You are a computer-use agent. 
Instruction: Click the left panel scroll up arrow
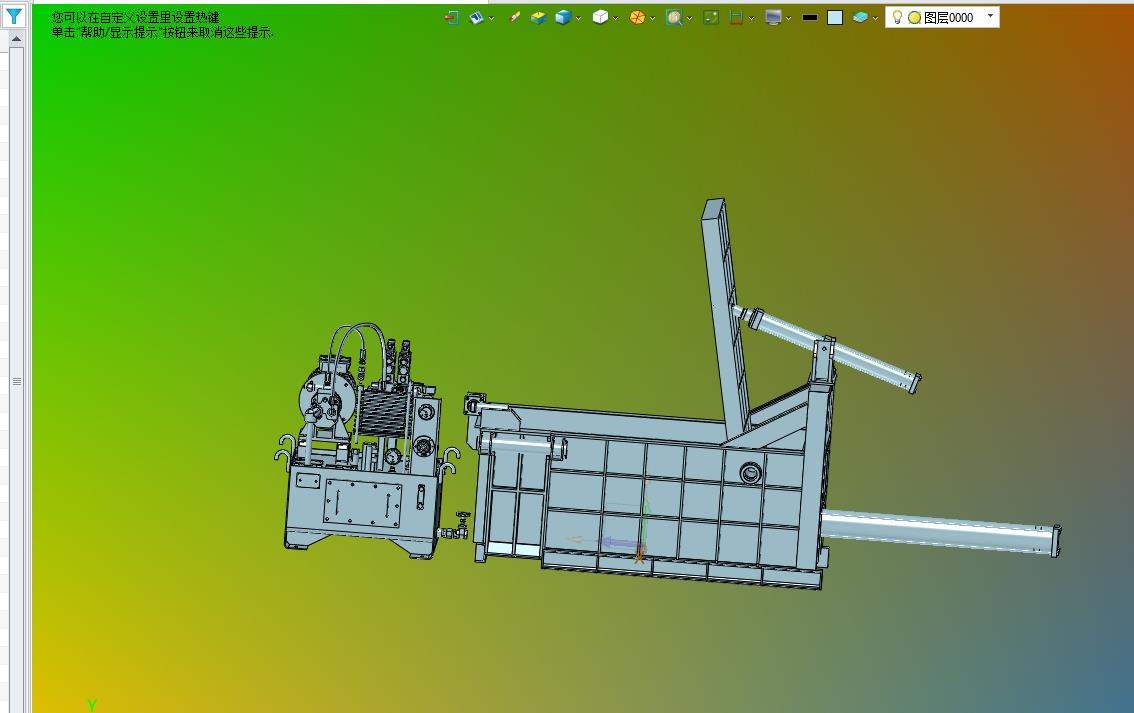coord(17,38)
